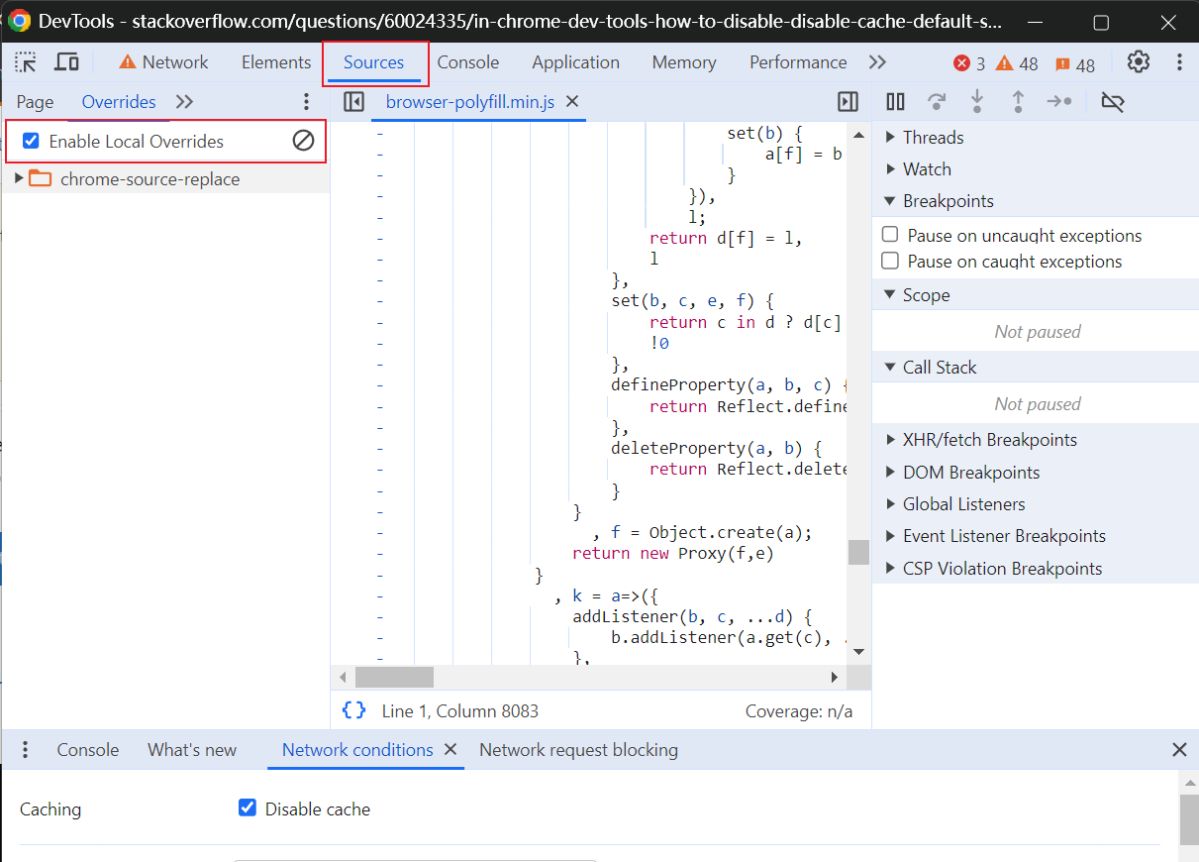Click the Coverage: n/a status text
Screen dimensions: 1199x862
tap(798, 711)
